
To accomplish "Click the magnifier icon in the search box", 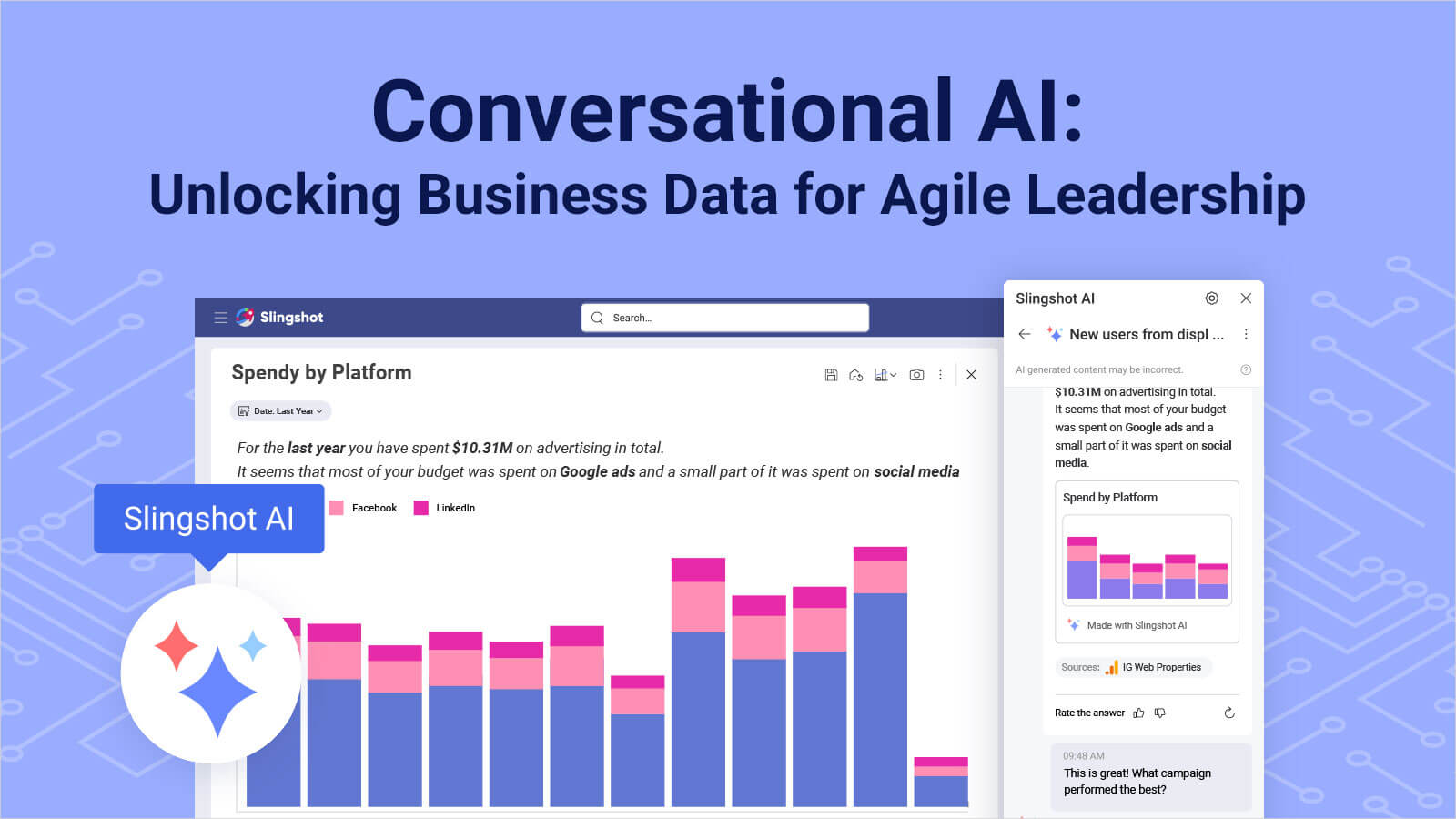I will point(597,318).
